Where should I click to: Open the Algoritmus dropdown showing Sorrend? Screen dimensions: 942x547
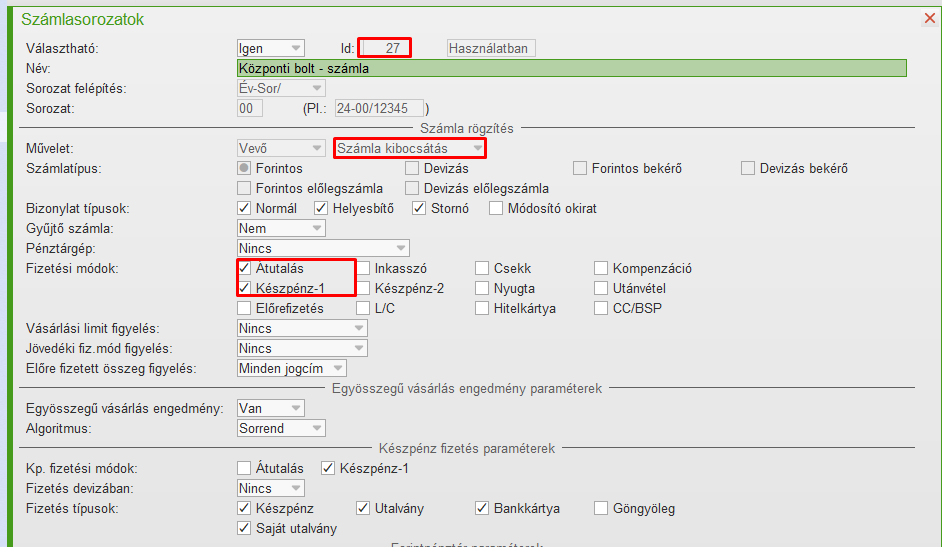click(x=281, y=428)
